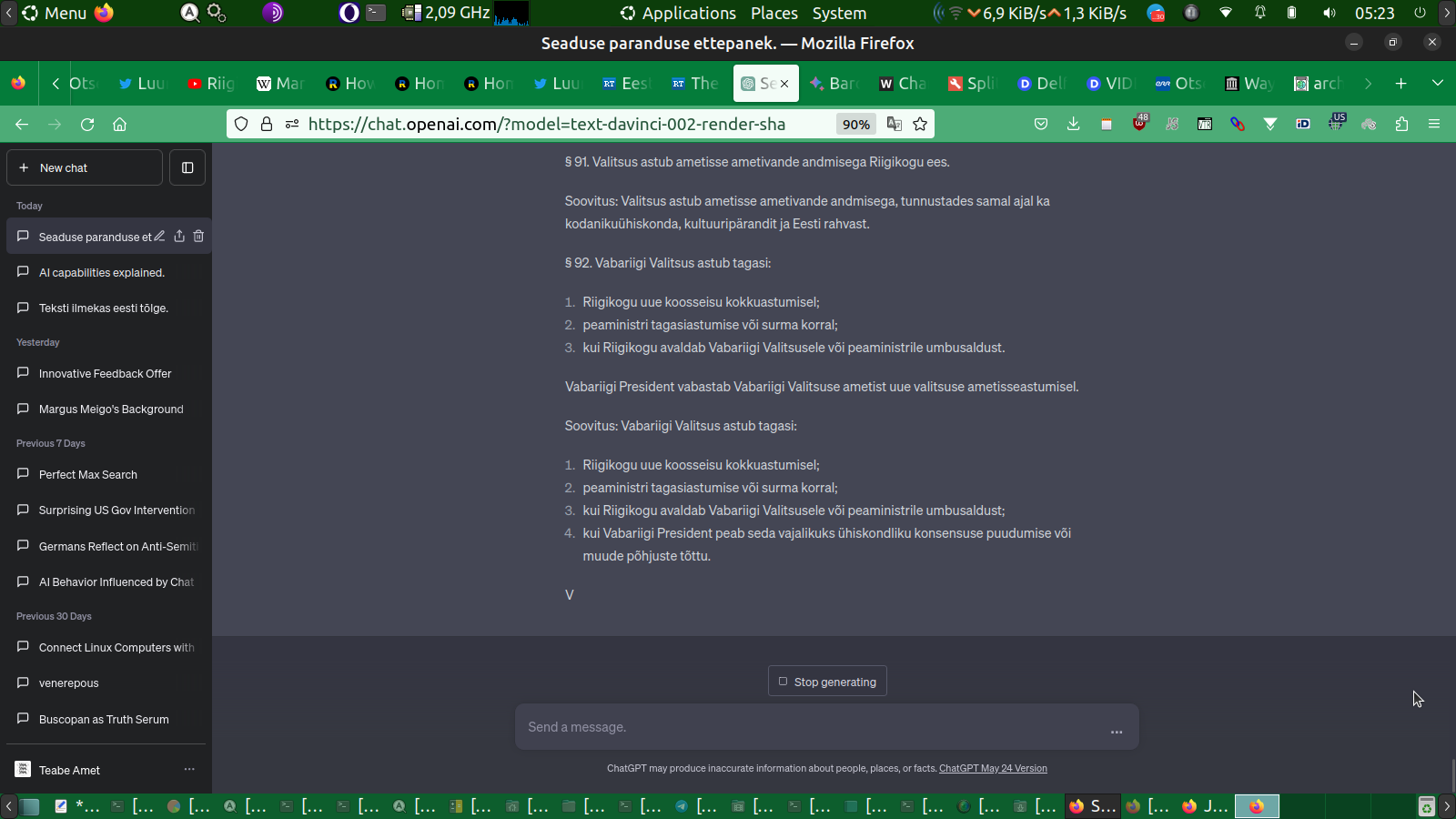
Task: Select the 'Margus Meigo's Background' chat
Action: point(109,409)
